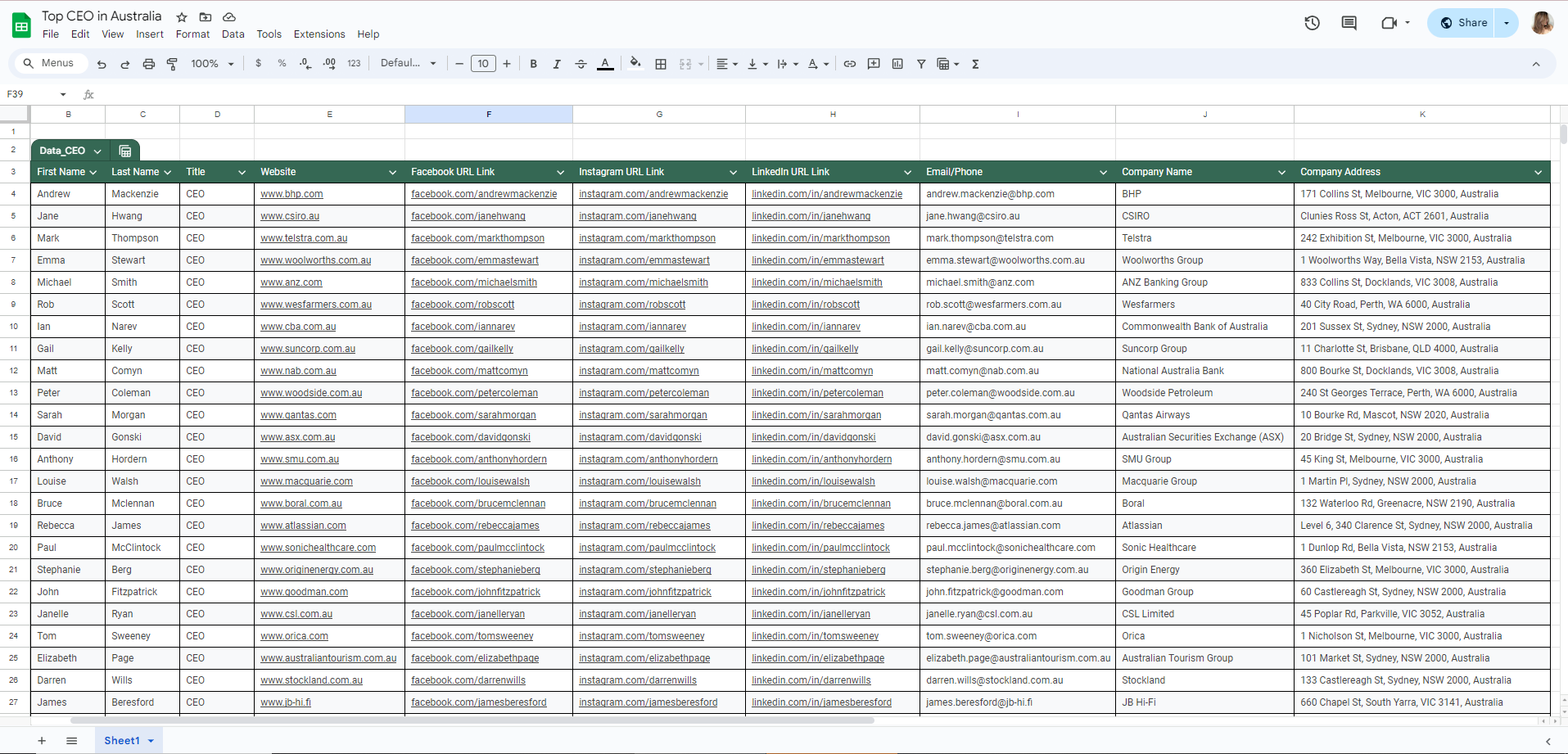Decrease decimal places icon
This screenshot has height=754, width=1568.
coord(305,63)
